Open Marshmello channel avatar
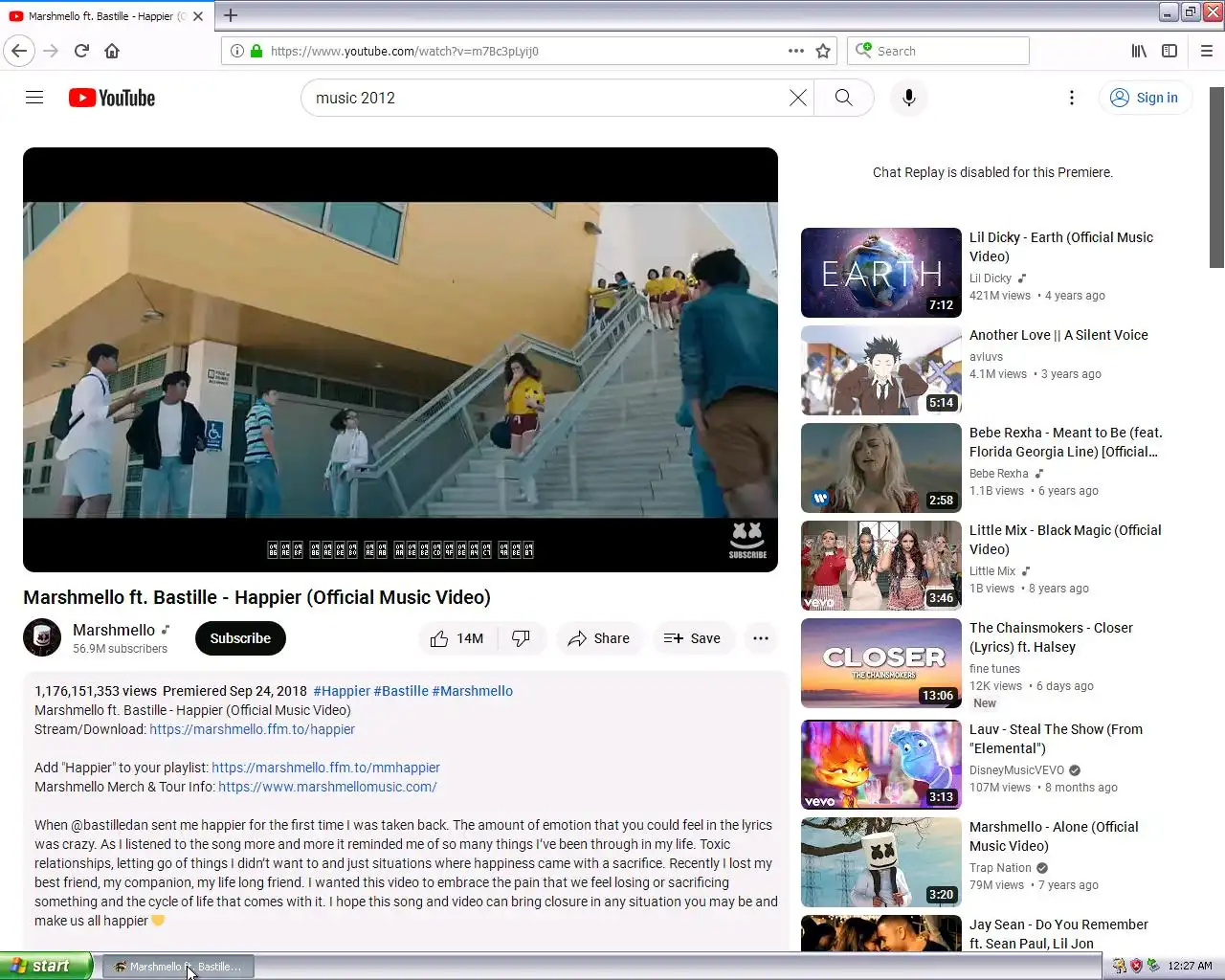 coord(42,638)
